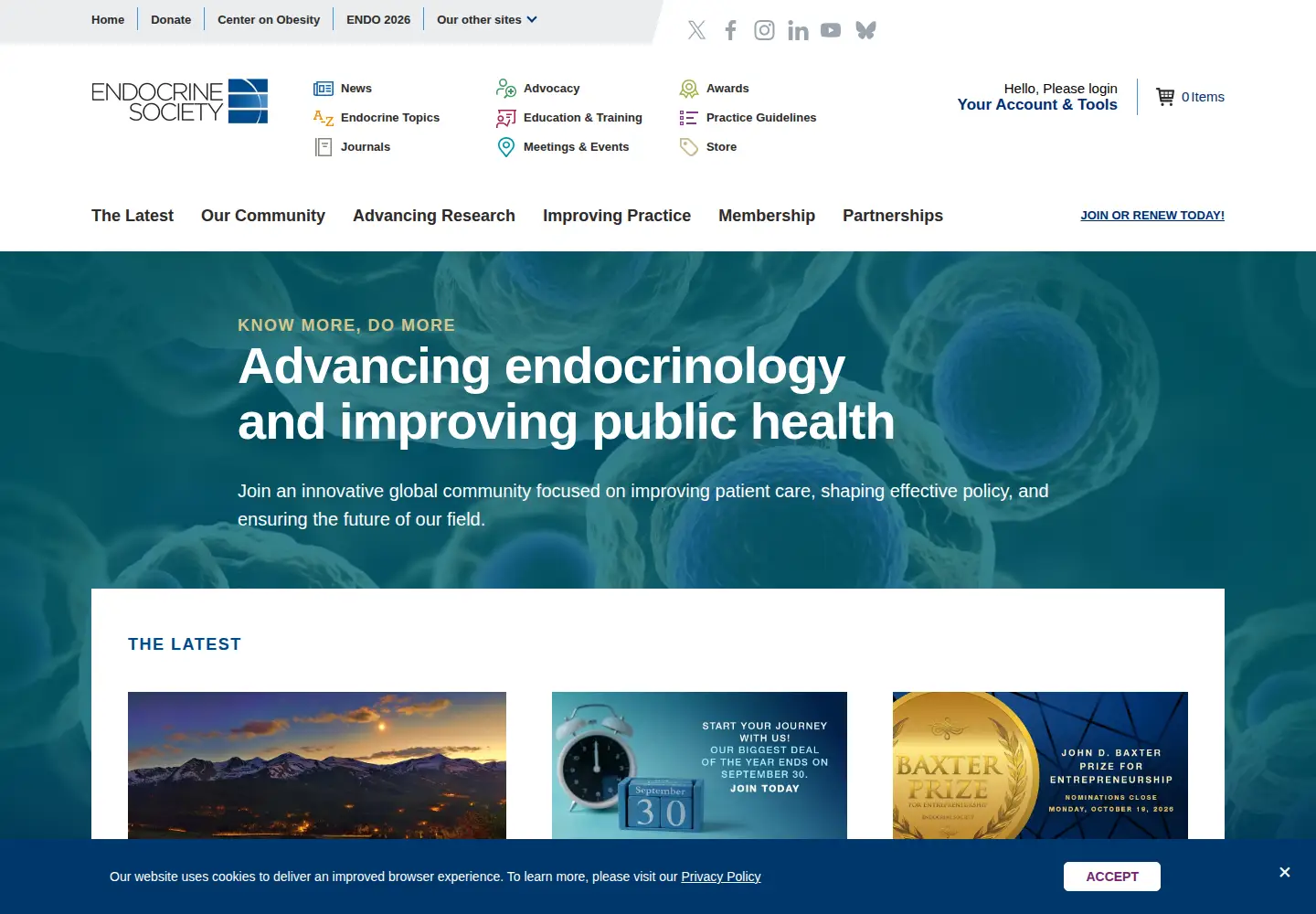This screenshot has width=1316, height=914.
Task: Click the Hello, Please login text
Action: (1061, 89)
